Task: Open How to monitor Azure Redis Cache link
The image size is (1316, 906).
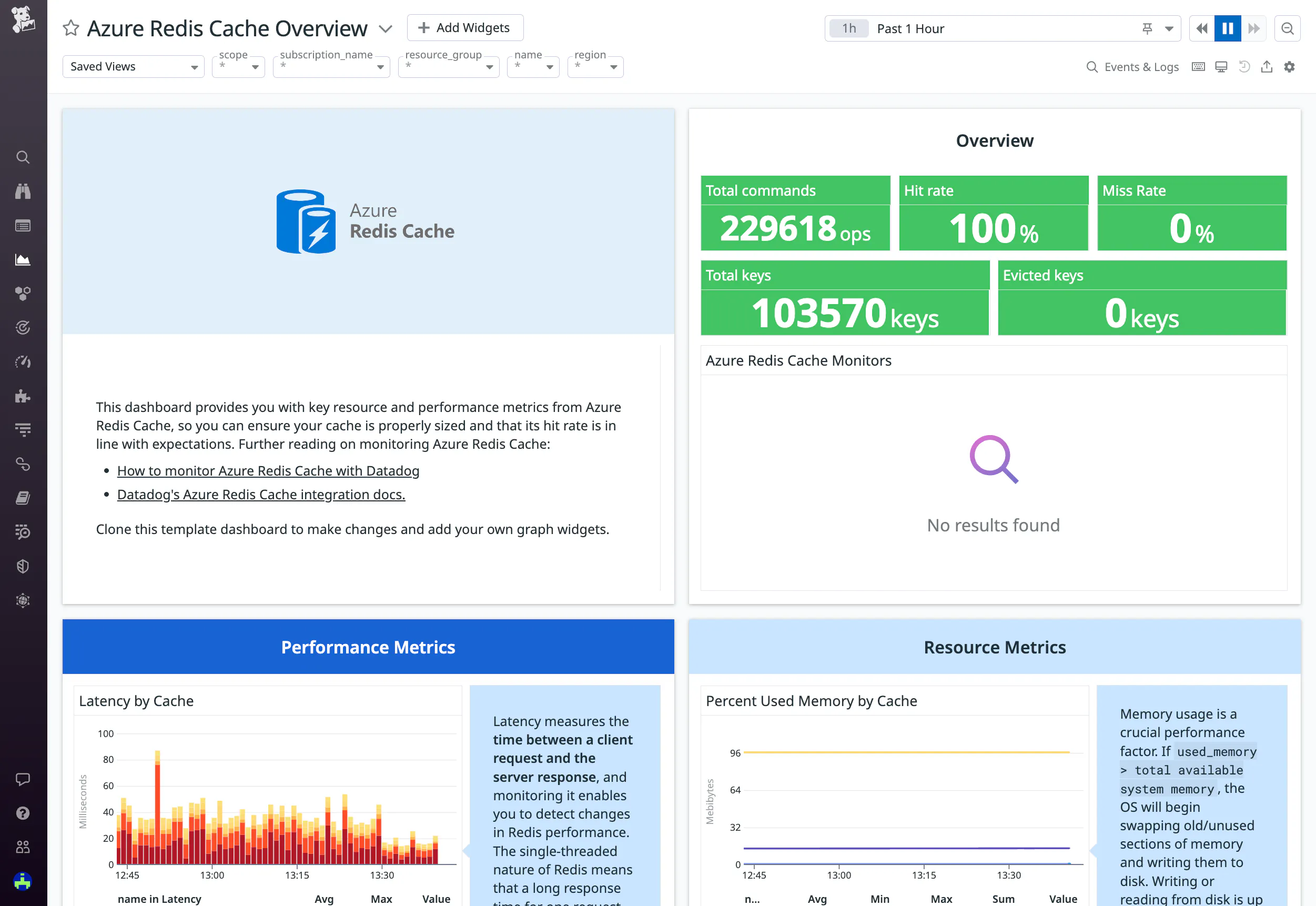Action: coord(268,470)
